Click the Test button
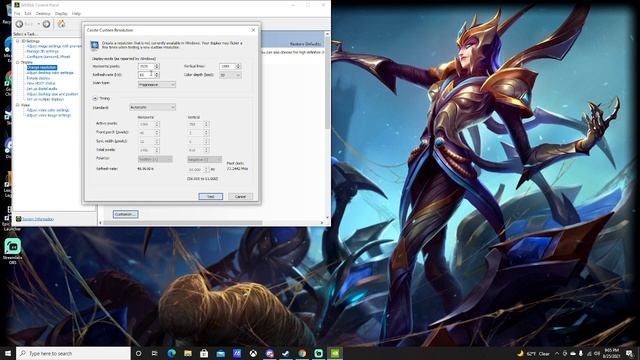This screenshot has width=640, height=360. pos(211,196)
